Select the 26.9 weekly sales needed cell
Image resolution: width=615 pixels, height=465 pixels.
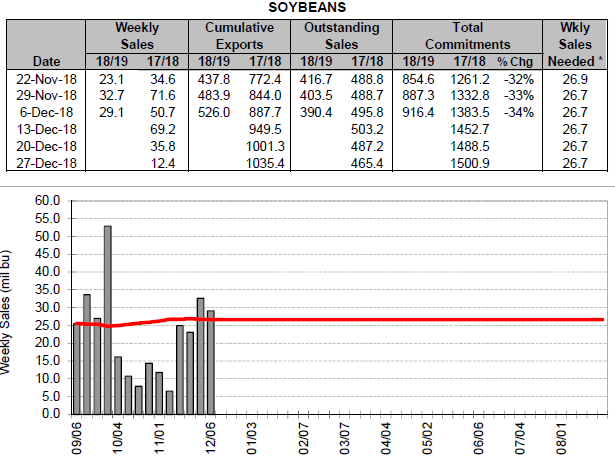(575, 77)
